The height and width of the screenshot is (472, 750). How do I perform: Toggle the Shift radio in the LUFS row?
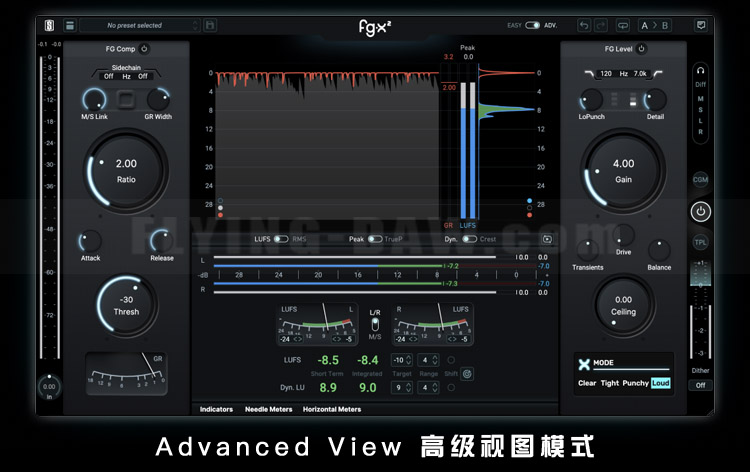[451, 360]
